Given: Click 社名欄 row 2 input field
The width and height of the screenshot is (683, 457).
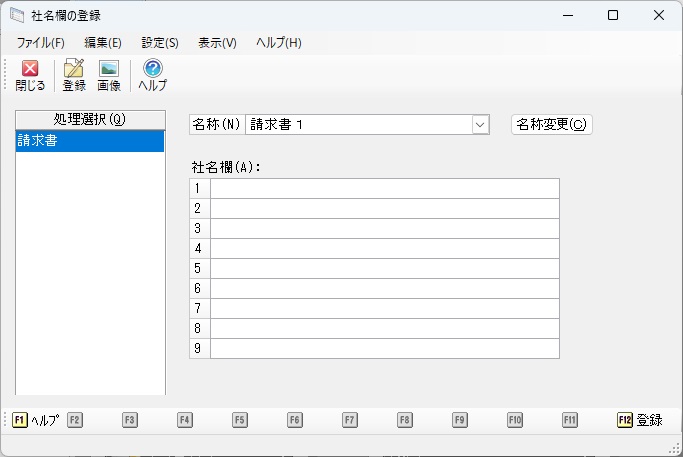Looking at the screenshot, I should (x=385, y=209).
